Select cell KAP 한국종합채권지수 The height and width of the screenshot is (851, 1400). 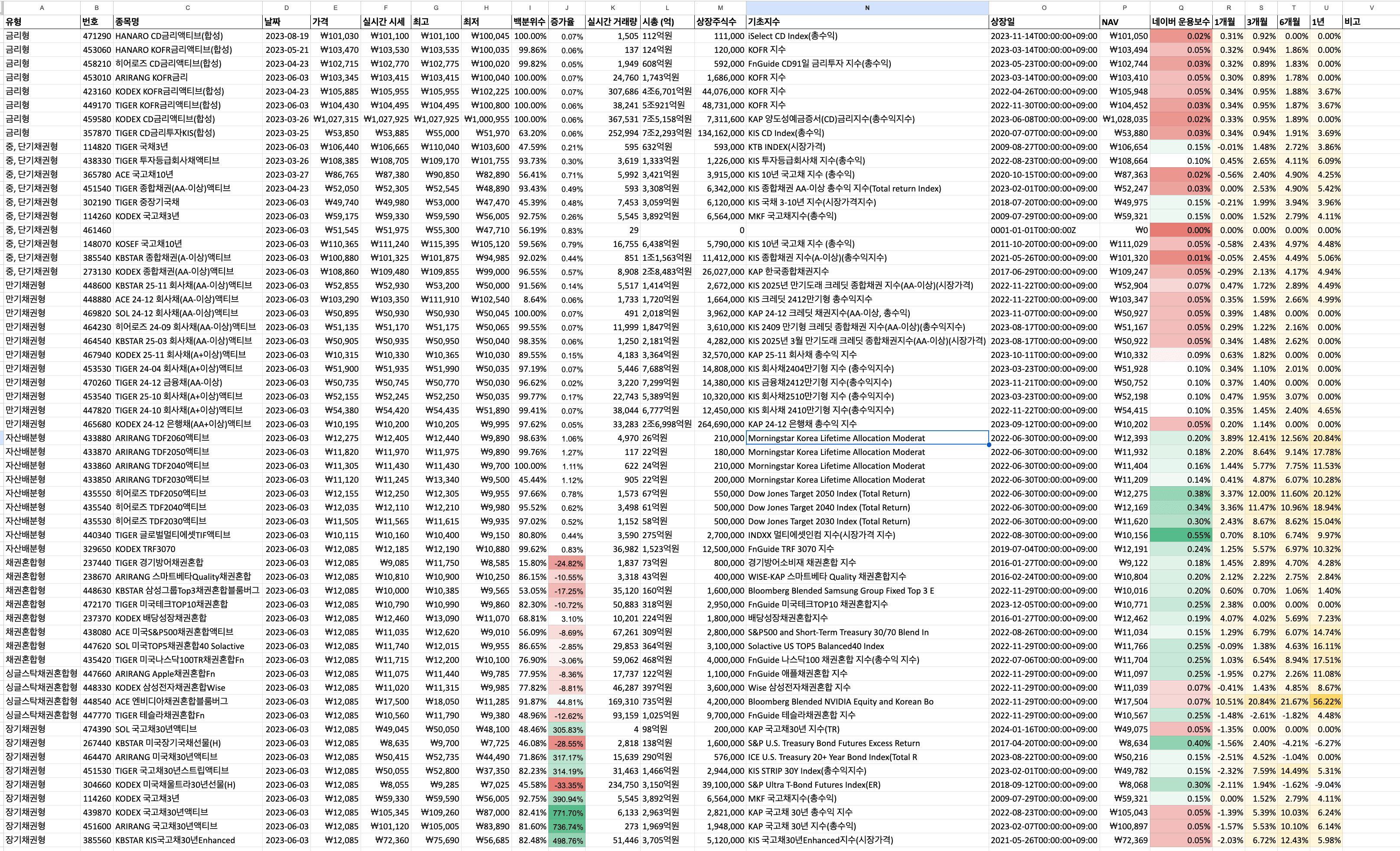coord(867,272)
